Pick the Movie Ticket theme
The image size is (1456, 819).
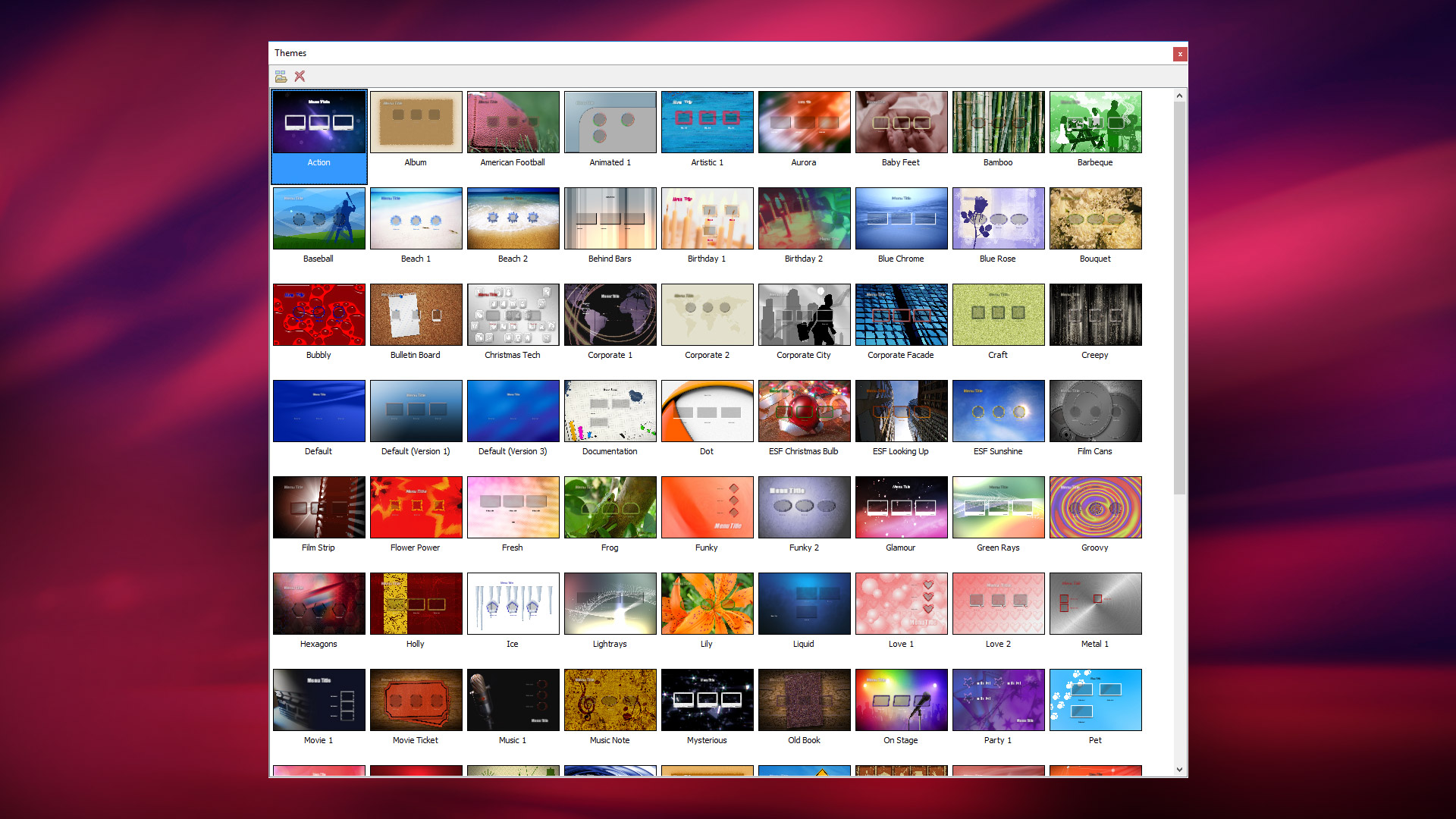(416, 699)
